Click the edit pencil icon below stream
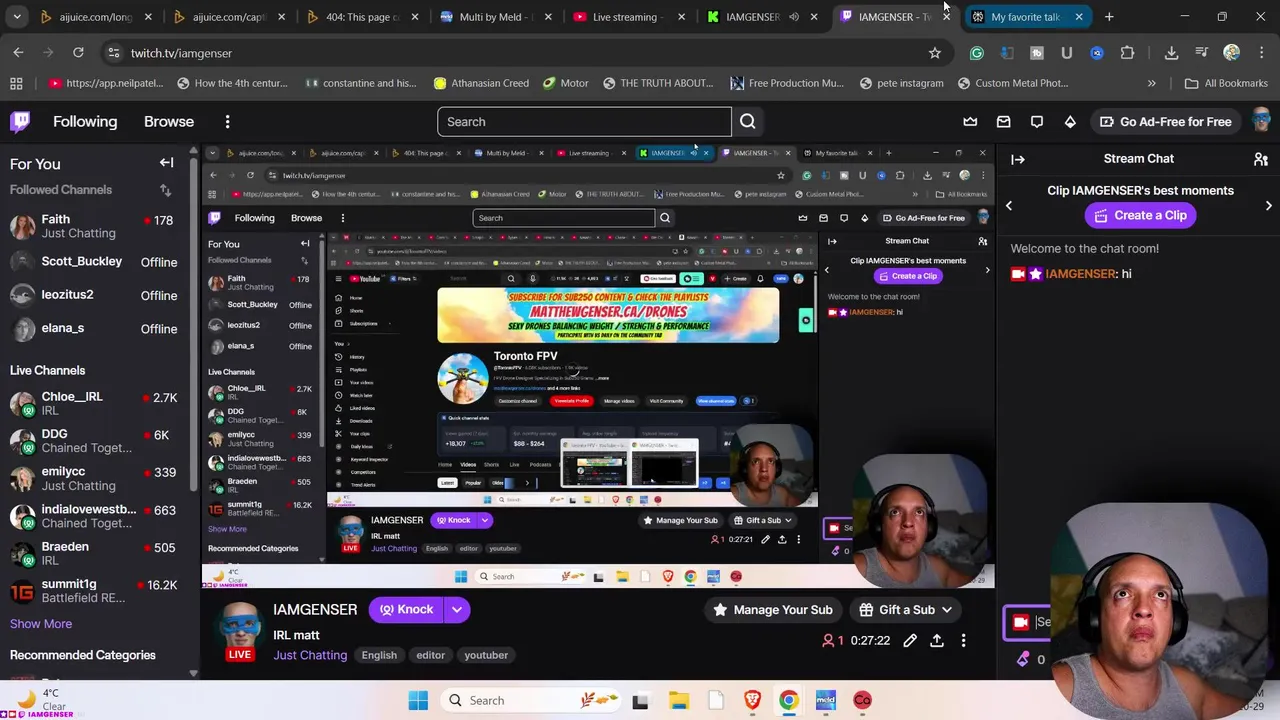The height and width of the screenshot is (720, 1280). click(910, 640)
